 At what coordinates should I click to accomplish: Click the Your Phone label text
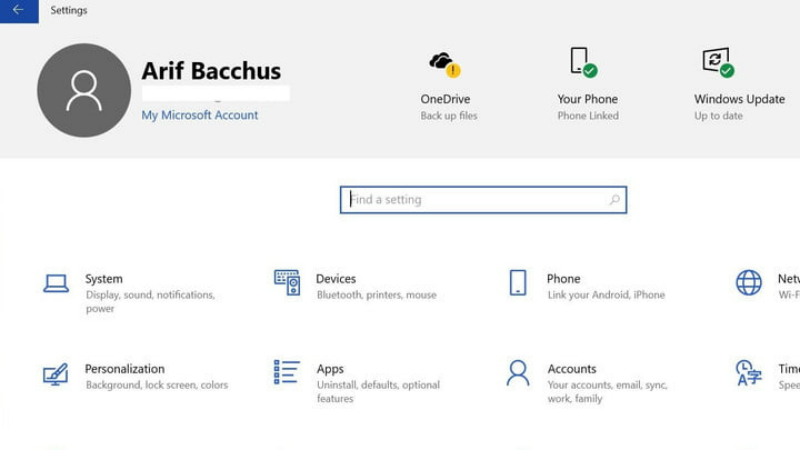[x=587, y=99]
